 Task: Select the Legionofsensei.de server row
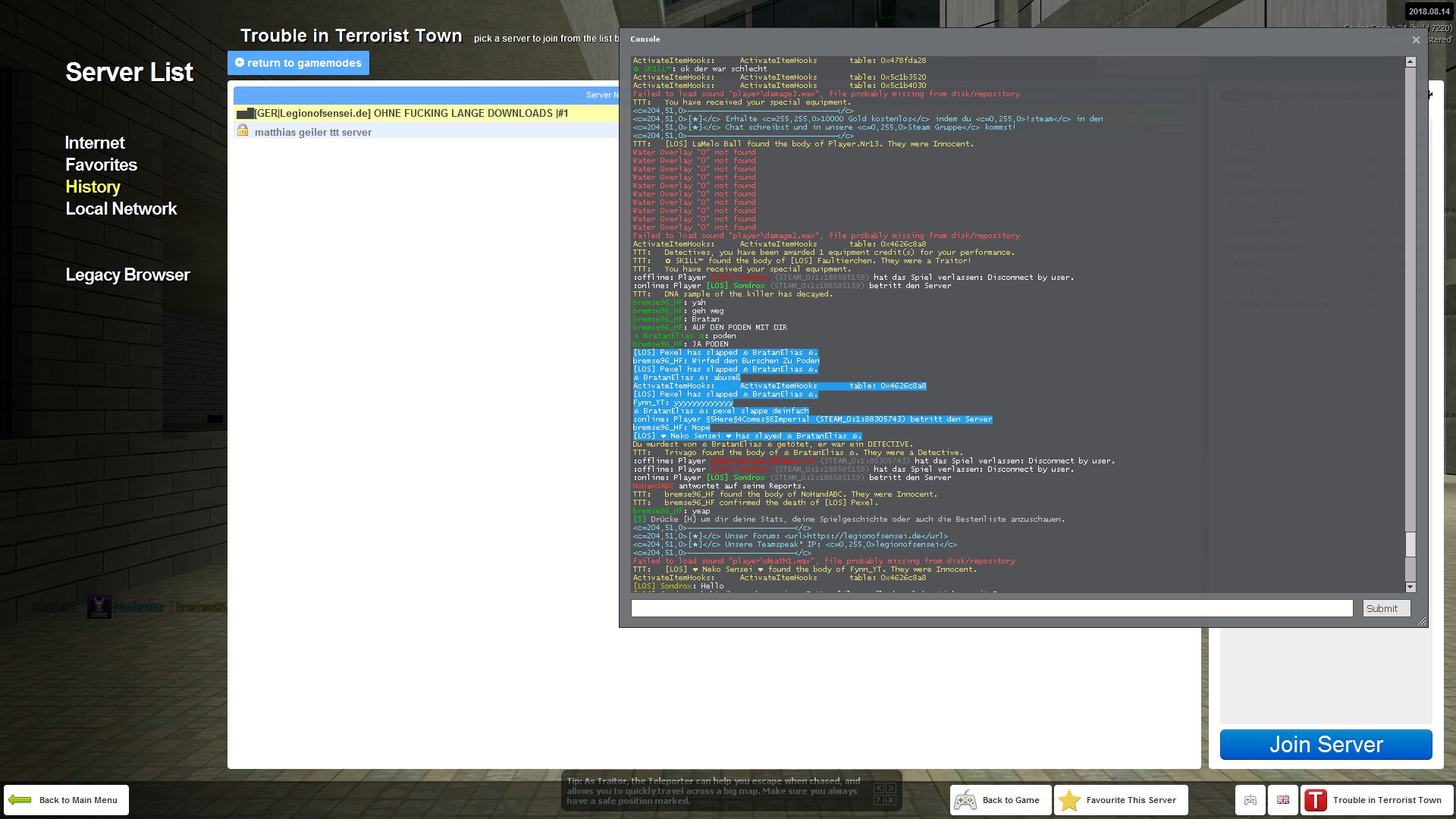click(x=426, y=113)
